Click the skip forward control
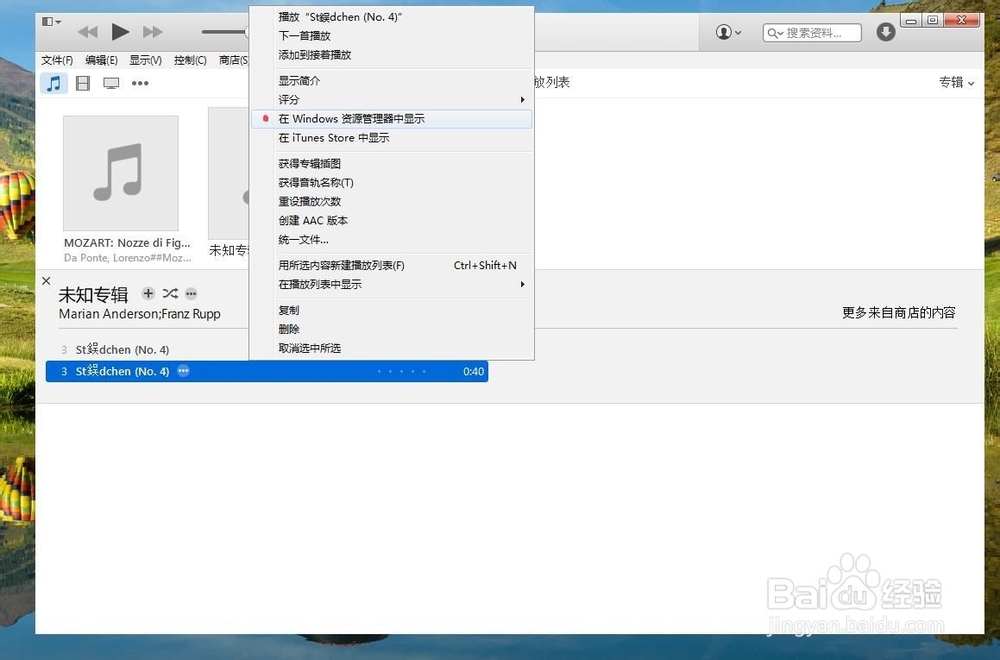This screenshot has width=1000, height=660. coord(152,31)
